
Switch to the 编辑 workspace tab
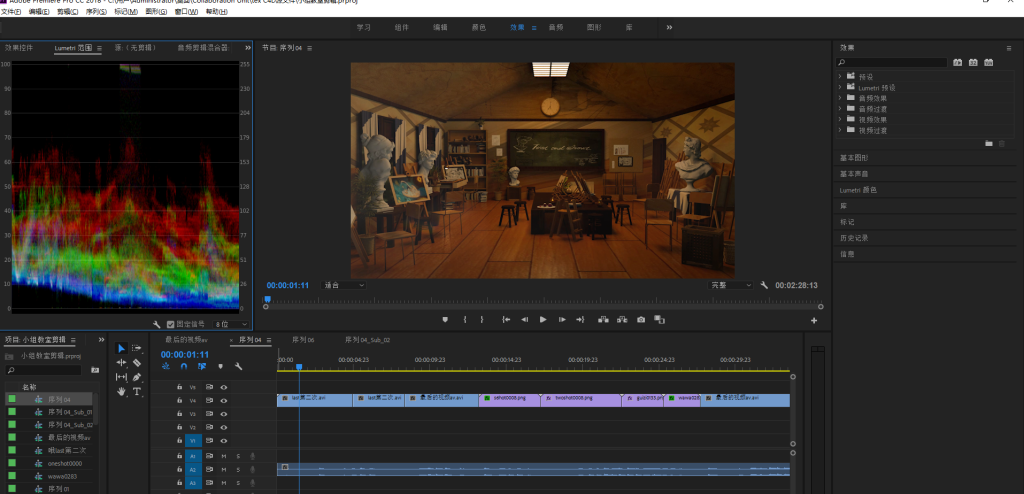[440, 27]
